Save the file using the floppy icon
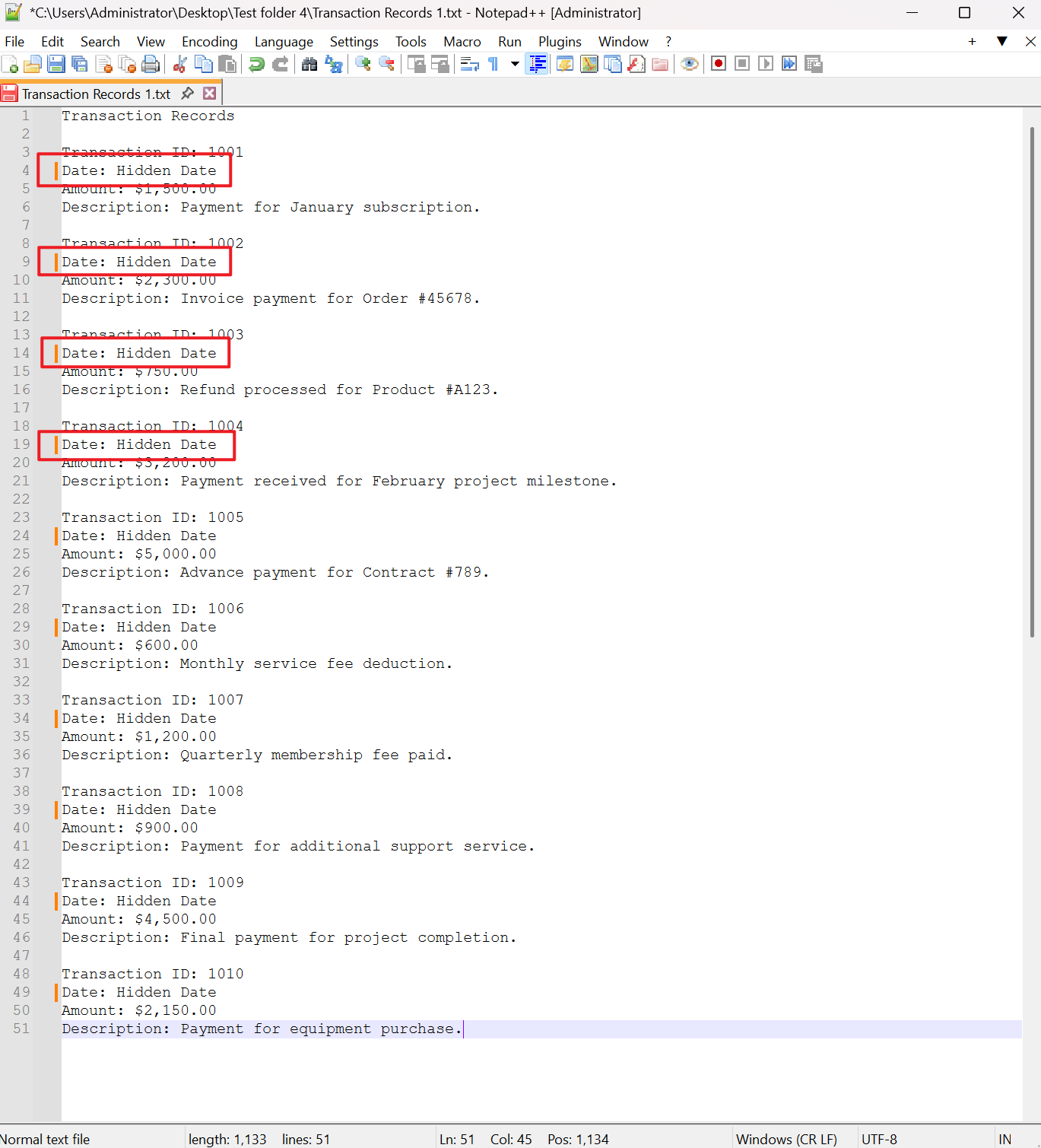 [x=56, y=65]
